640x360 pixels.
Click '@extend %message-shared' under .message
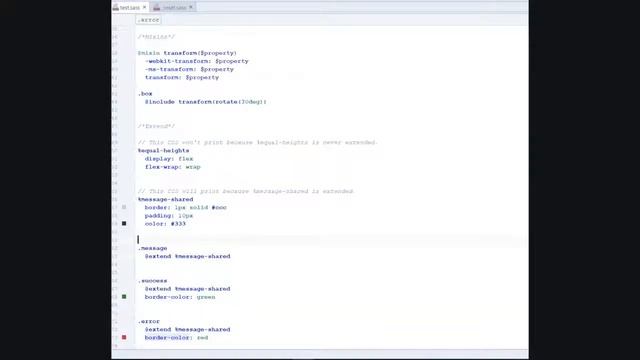188,256
